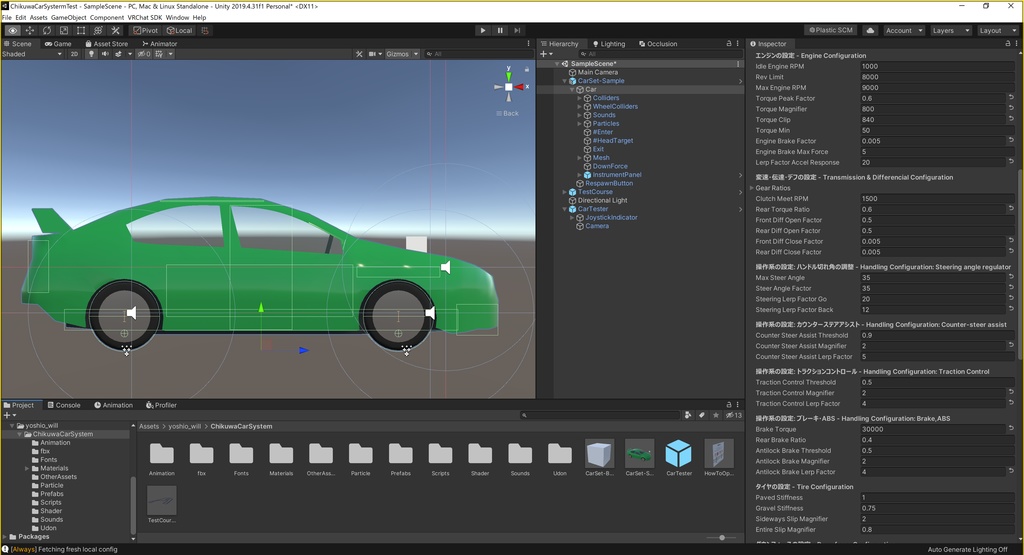Viewport: 1024px width, 555px height.
Task: Open the Window menu
Action: (177, 18)
